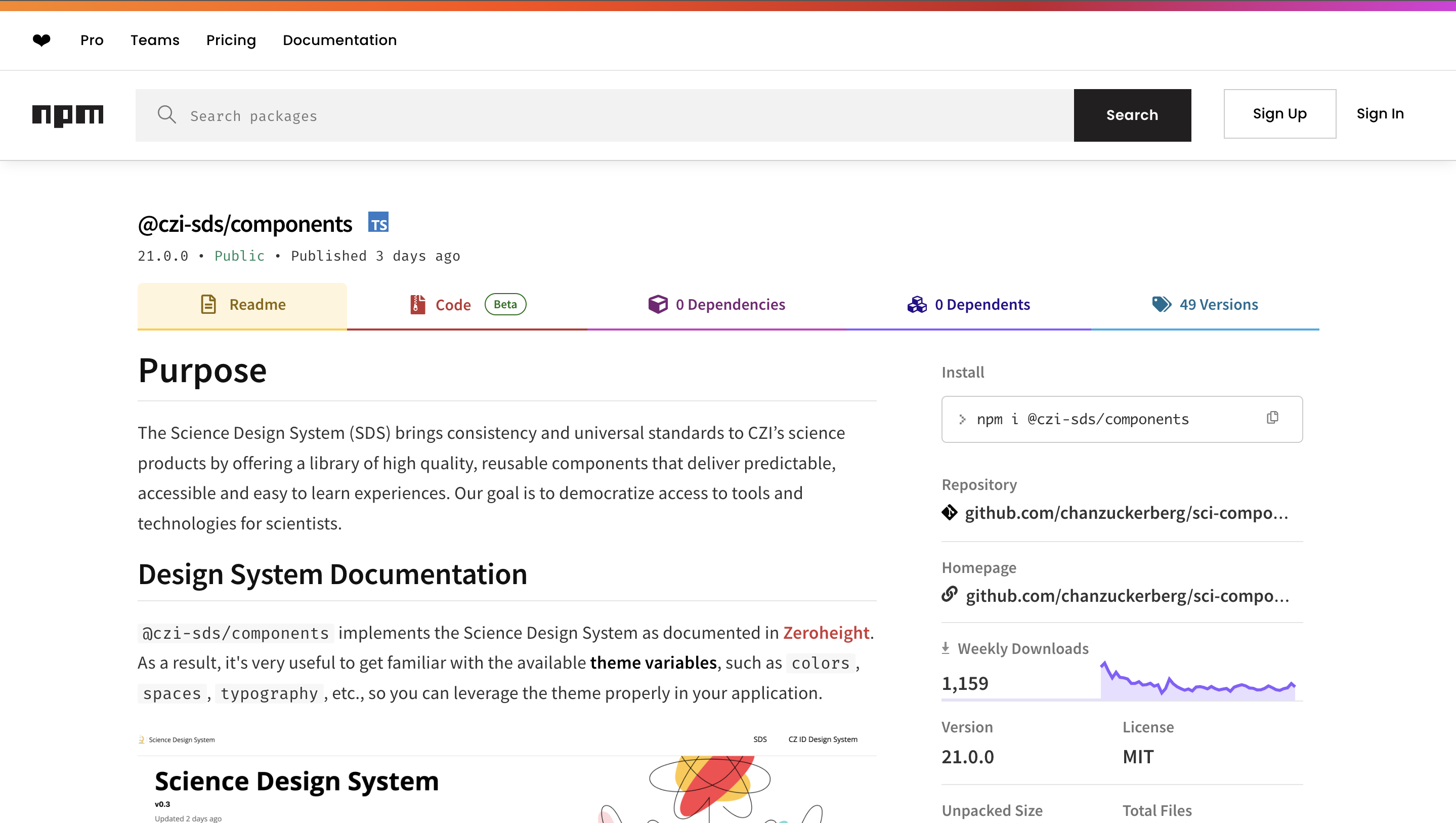Click the Dependencies cube icon
The height and width of the screenshot is (823, 1456).
click(658, 304)
